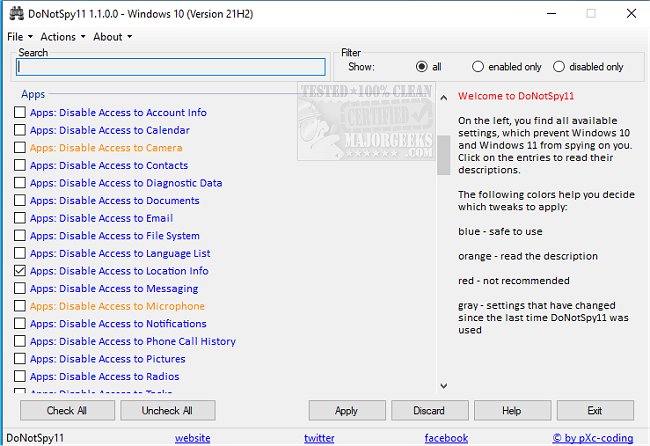Open the facebook link
Screen dimensions: 650x446
point(446,438)
